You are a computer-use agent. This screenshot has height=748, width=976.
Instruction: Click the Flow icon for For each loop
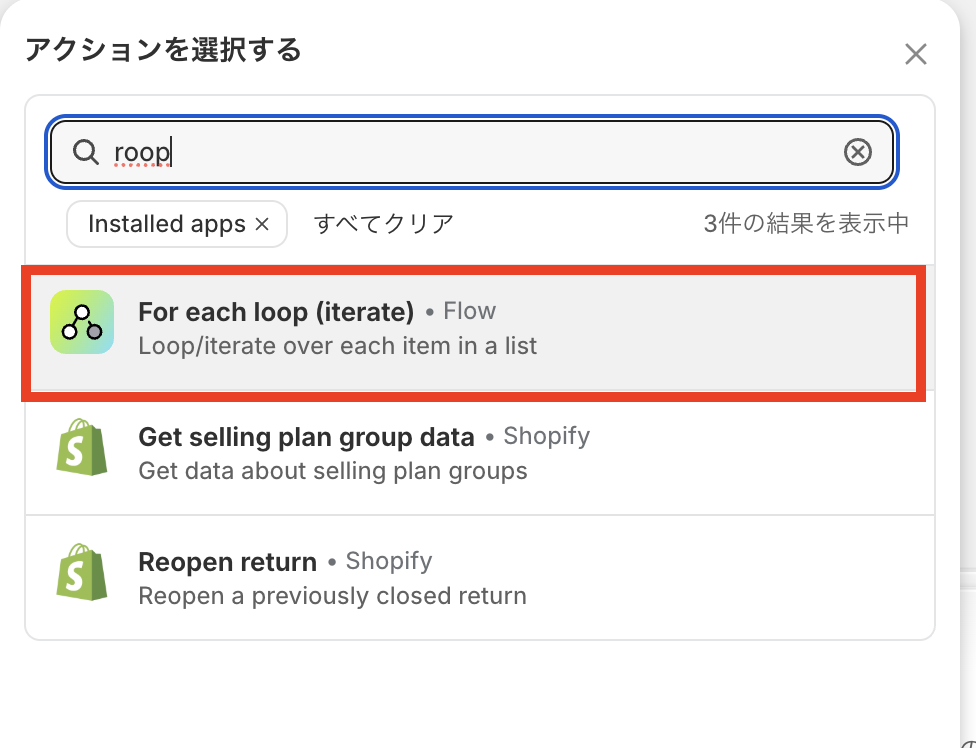(82, 322)
